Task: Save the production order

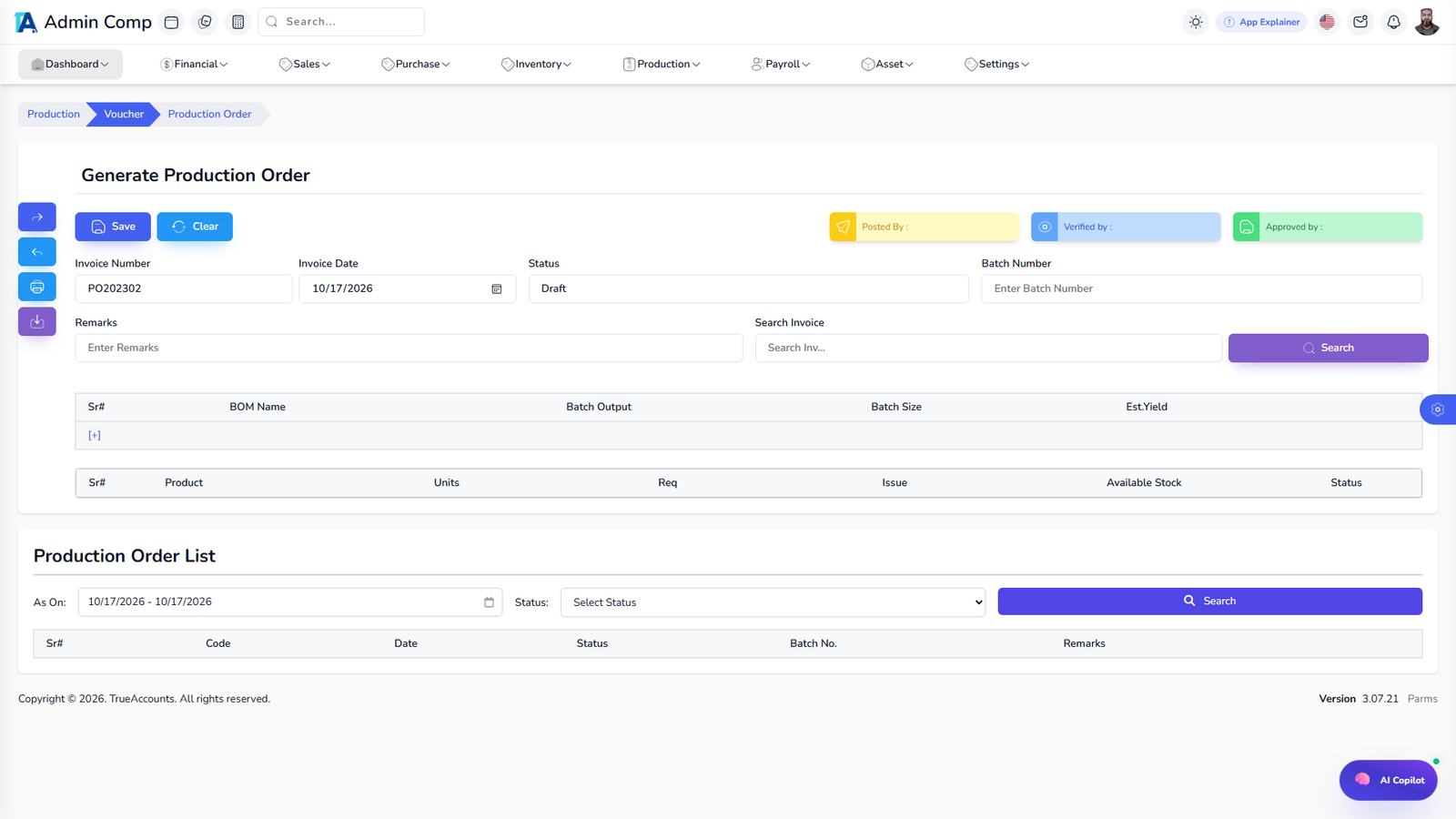Action: click(113, 227)
